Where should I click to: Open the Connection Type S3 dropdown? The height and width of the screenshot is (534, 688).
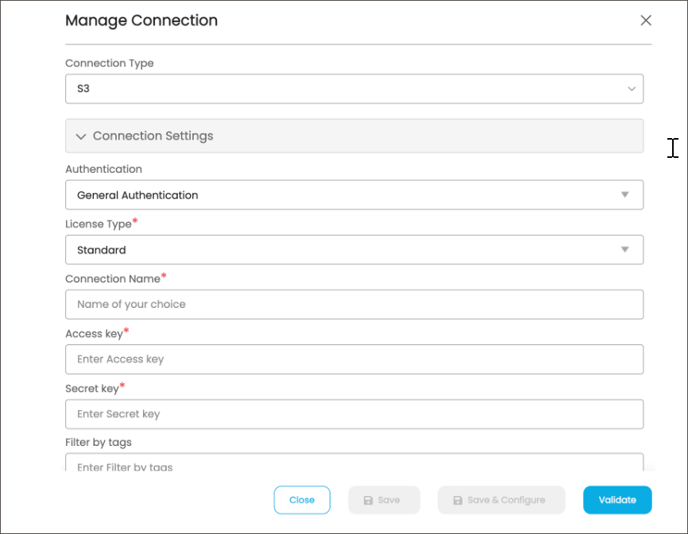pyautogui.click(x=354, y=89)
